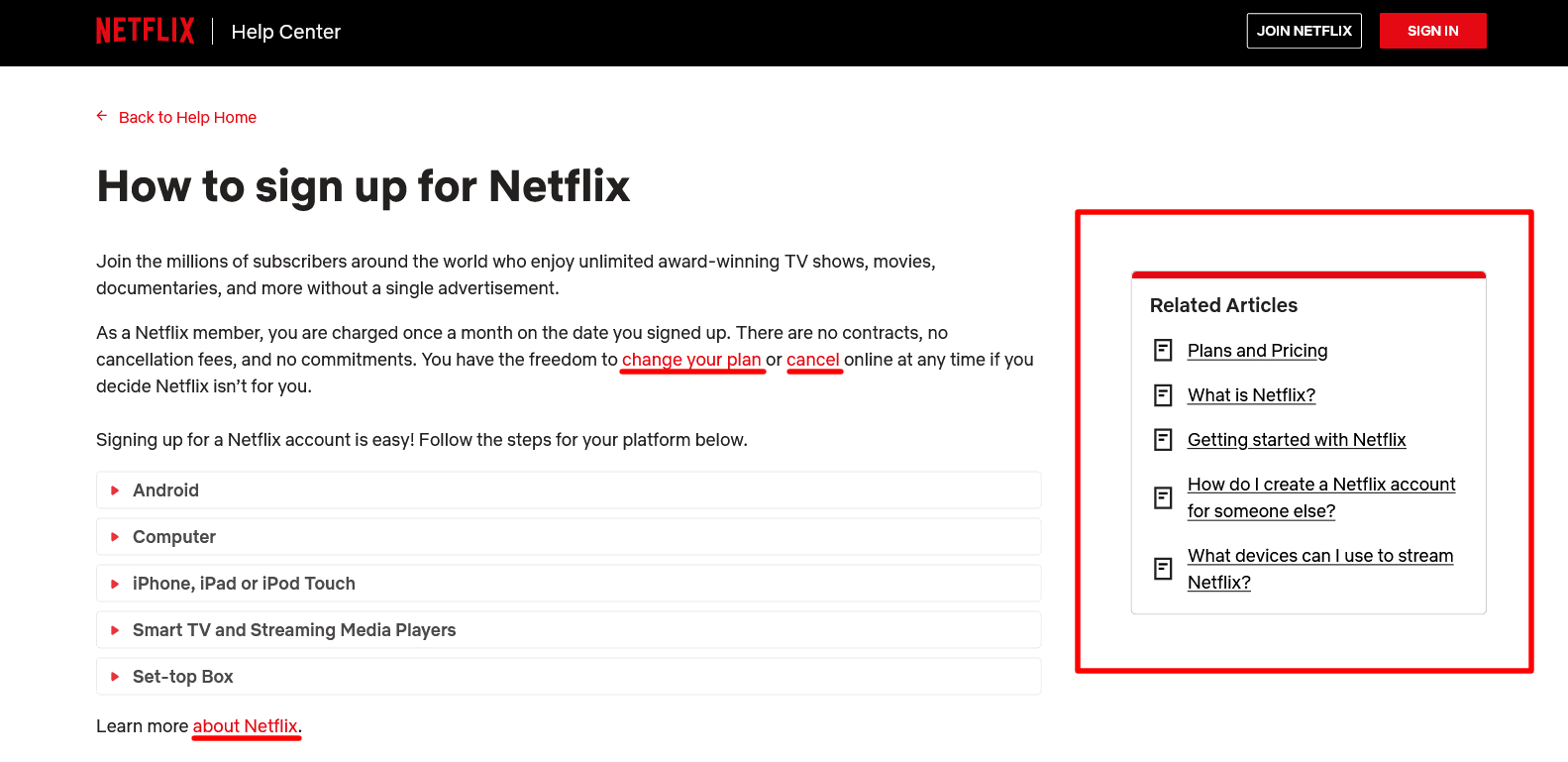
Task: Click the back arrow icon near Help Home
Action: click(x=102, y=116)
